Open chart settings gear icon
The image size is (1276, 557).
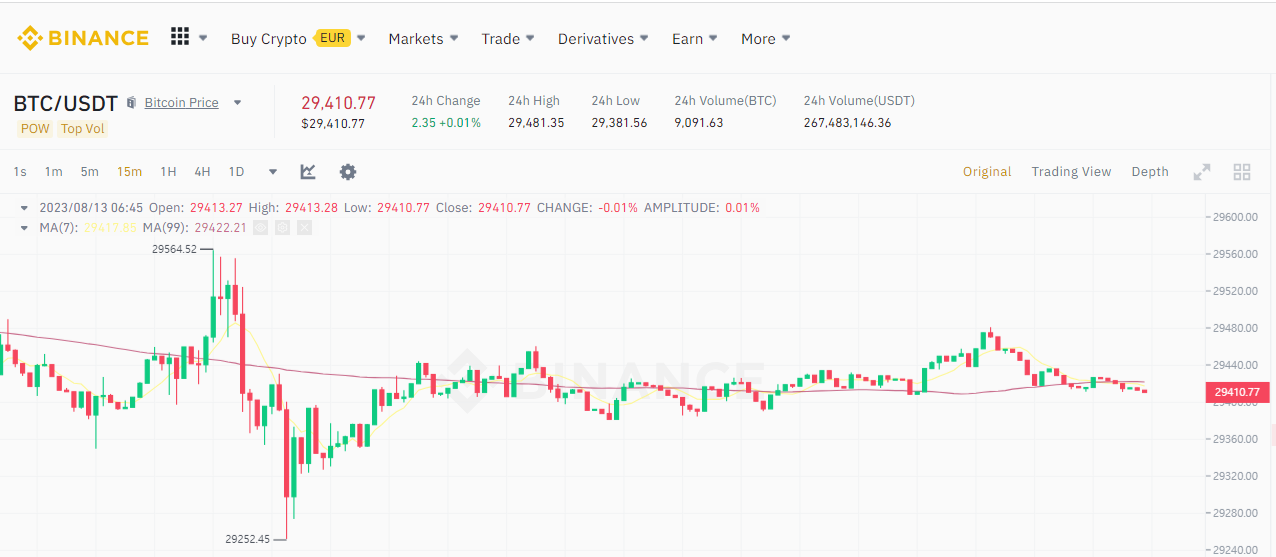[348, 172]
